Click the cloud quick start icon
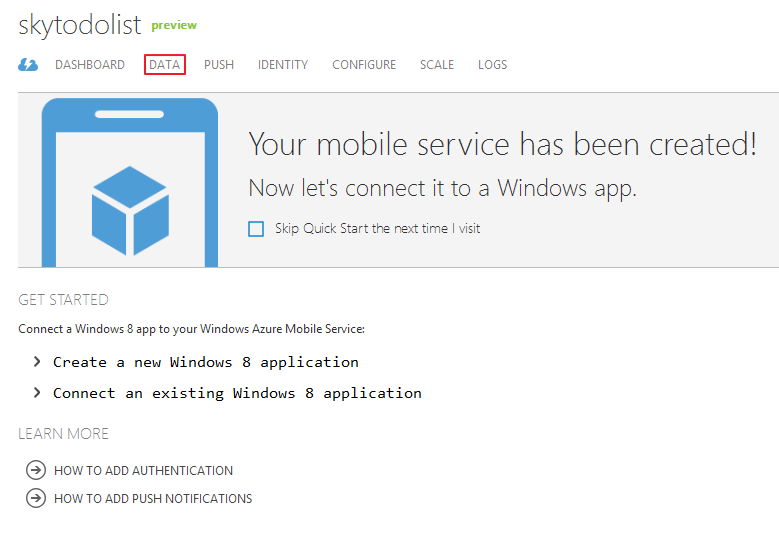 tap(28, 65)
